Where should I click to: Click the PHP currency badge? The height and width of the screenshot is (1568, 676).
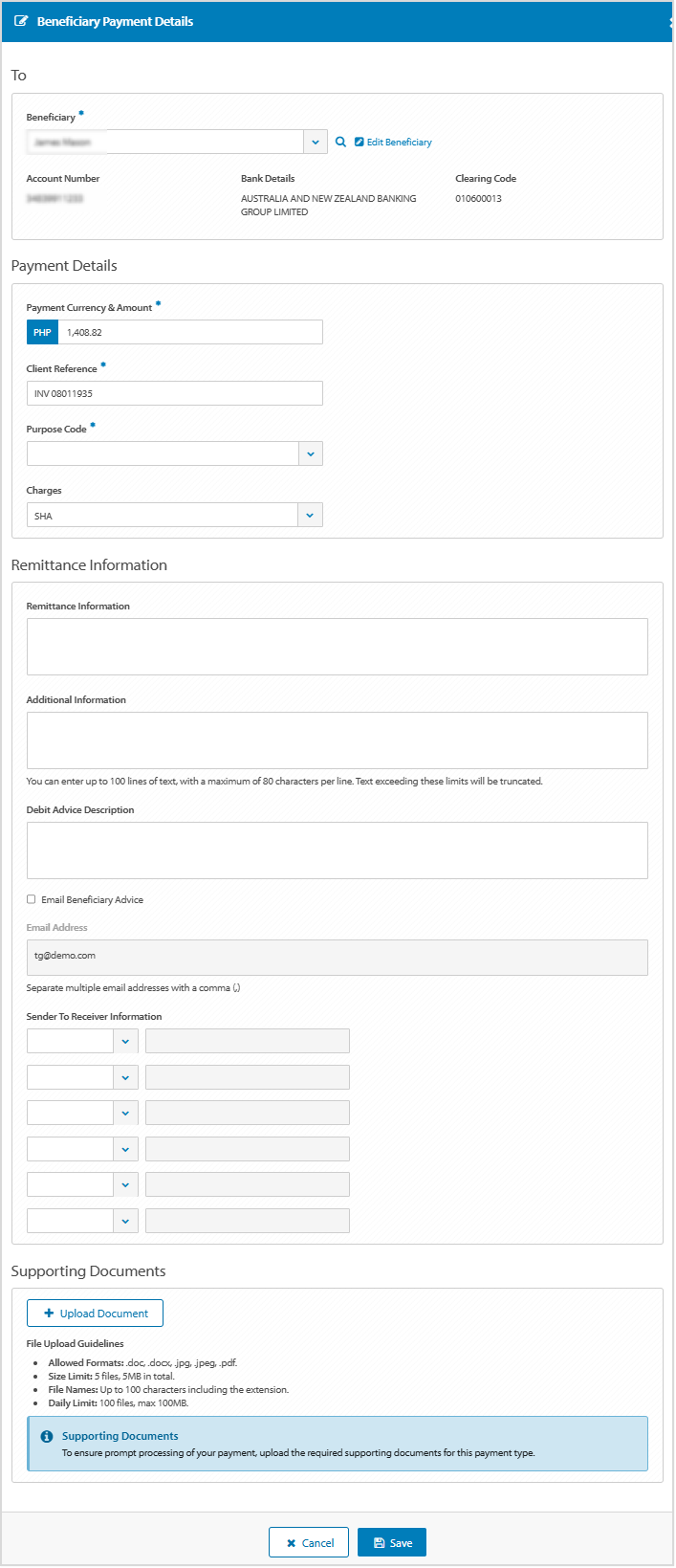42,331
